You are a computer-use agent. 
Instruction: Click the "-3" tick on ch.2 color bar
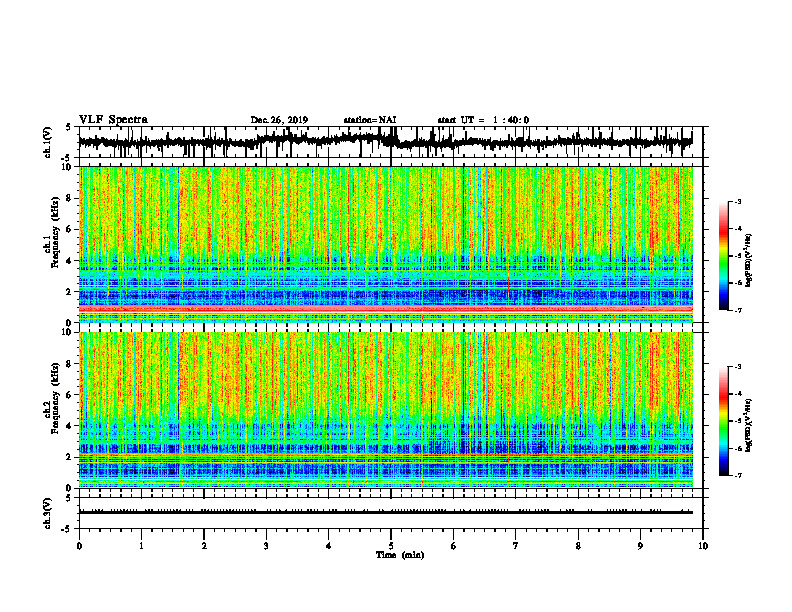click(738, 367)
